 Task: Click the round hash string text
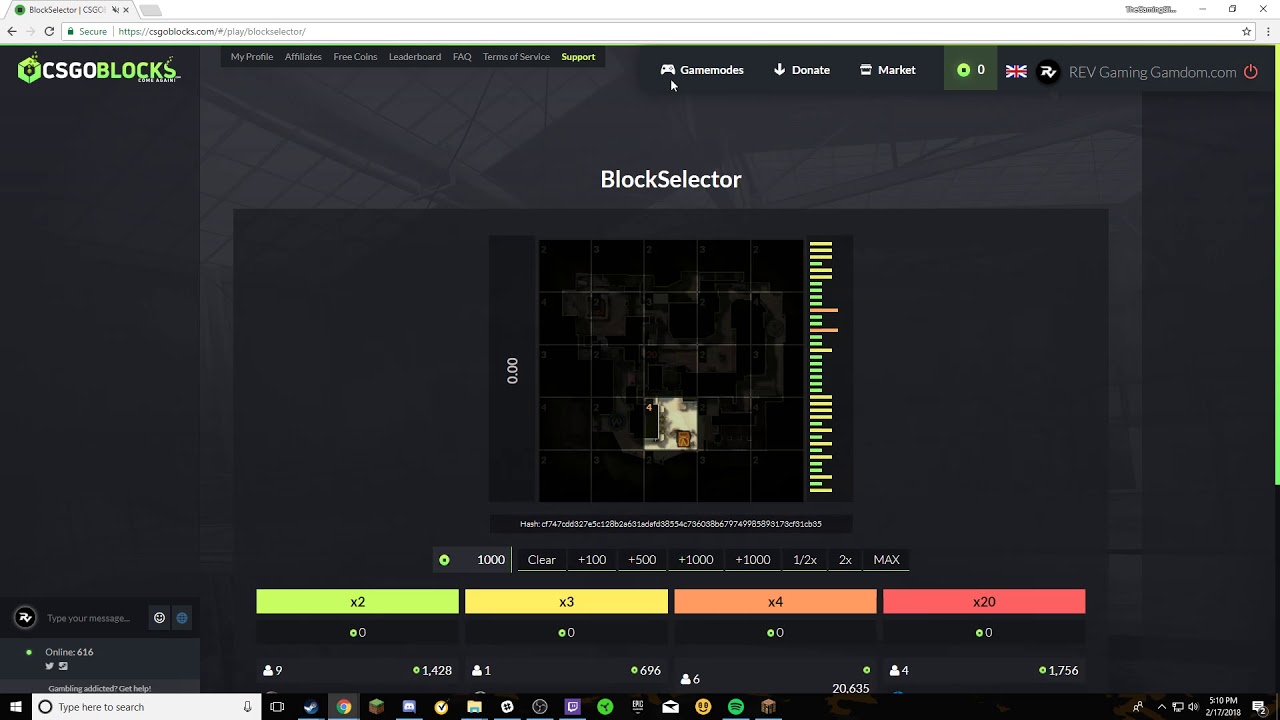671,524
